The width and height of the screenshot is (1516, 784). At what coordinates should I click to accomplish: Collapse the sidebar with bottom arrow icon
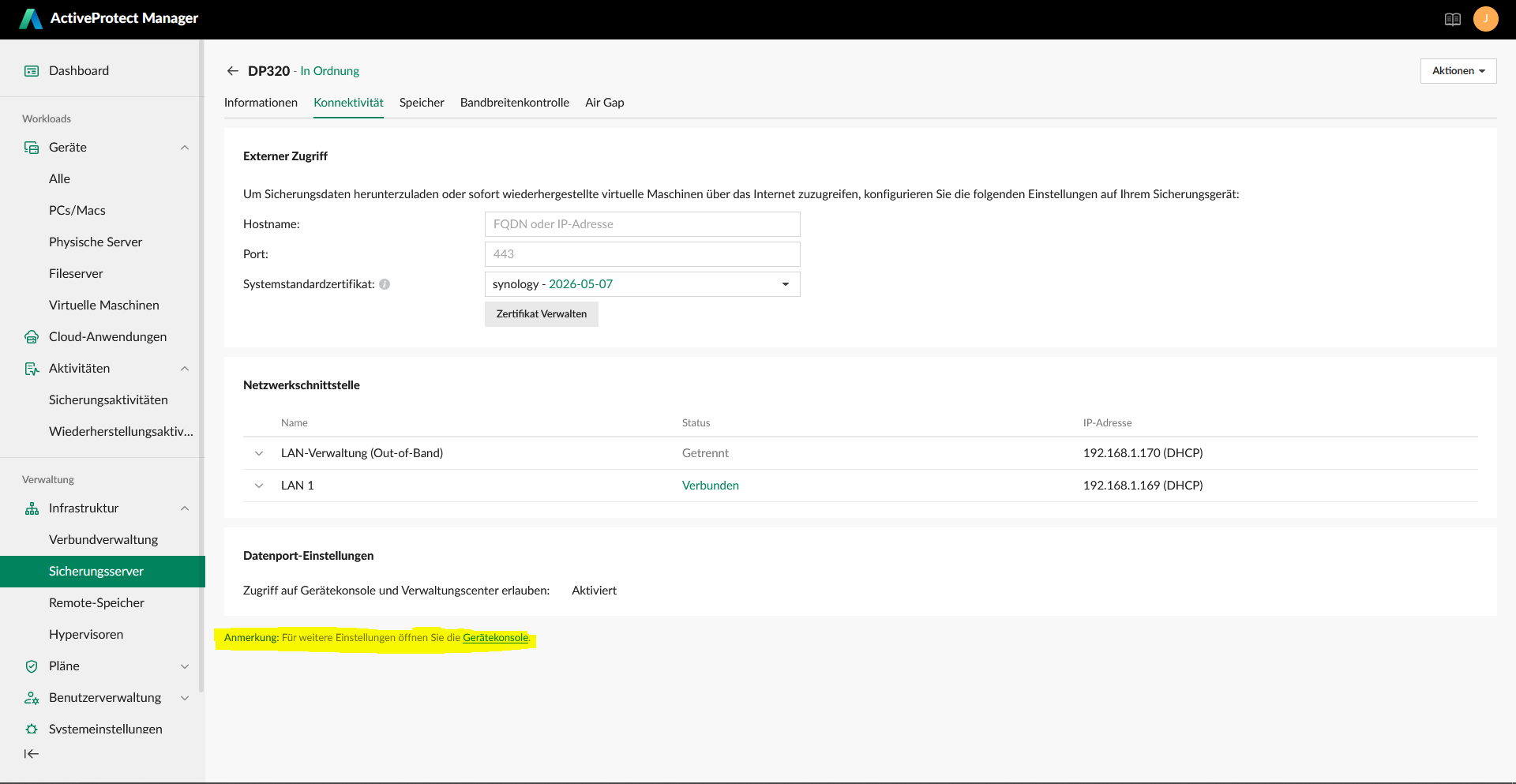pyautogui.click(x=32, y=754)
